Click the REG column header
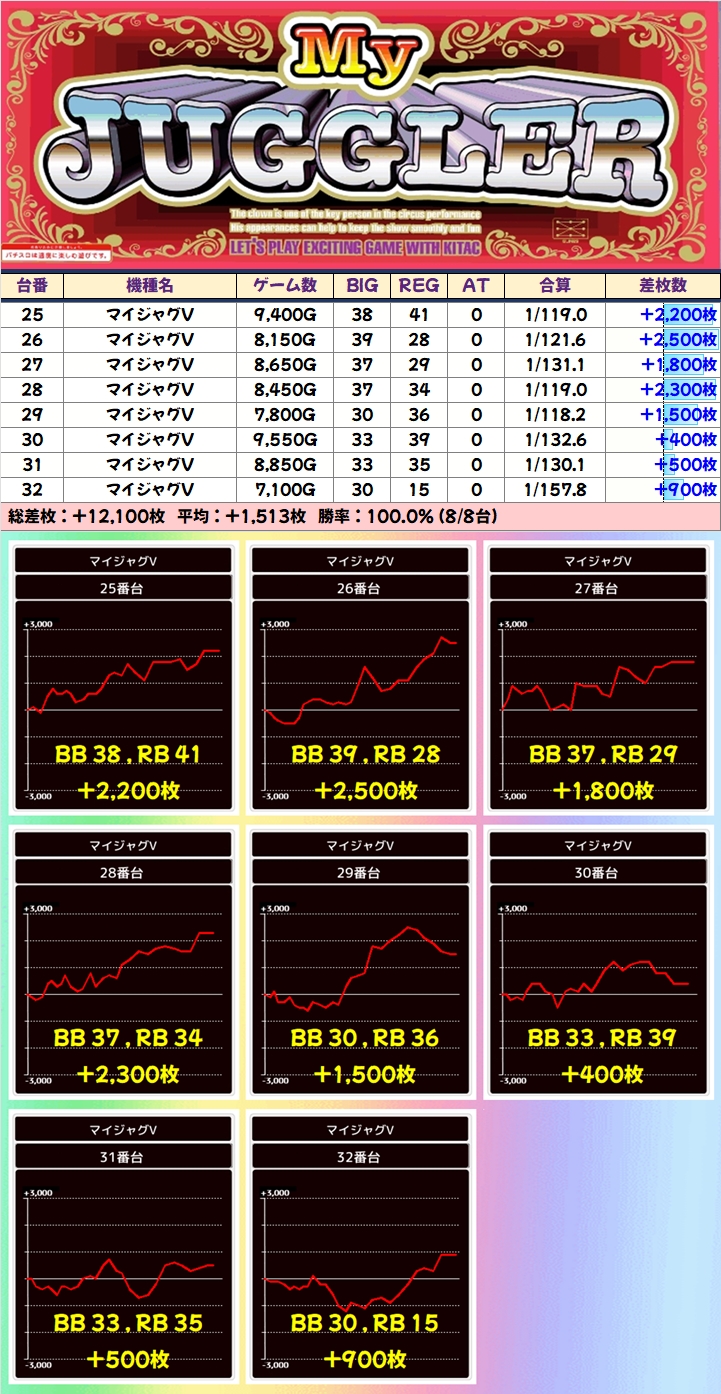The width and height of the screenshot is (721, 1394). click(x=419, y=285)
